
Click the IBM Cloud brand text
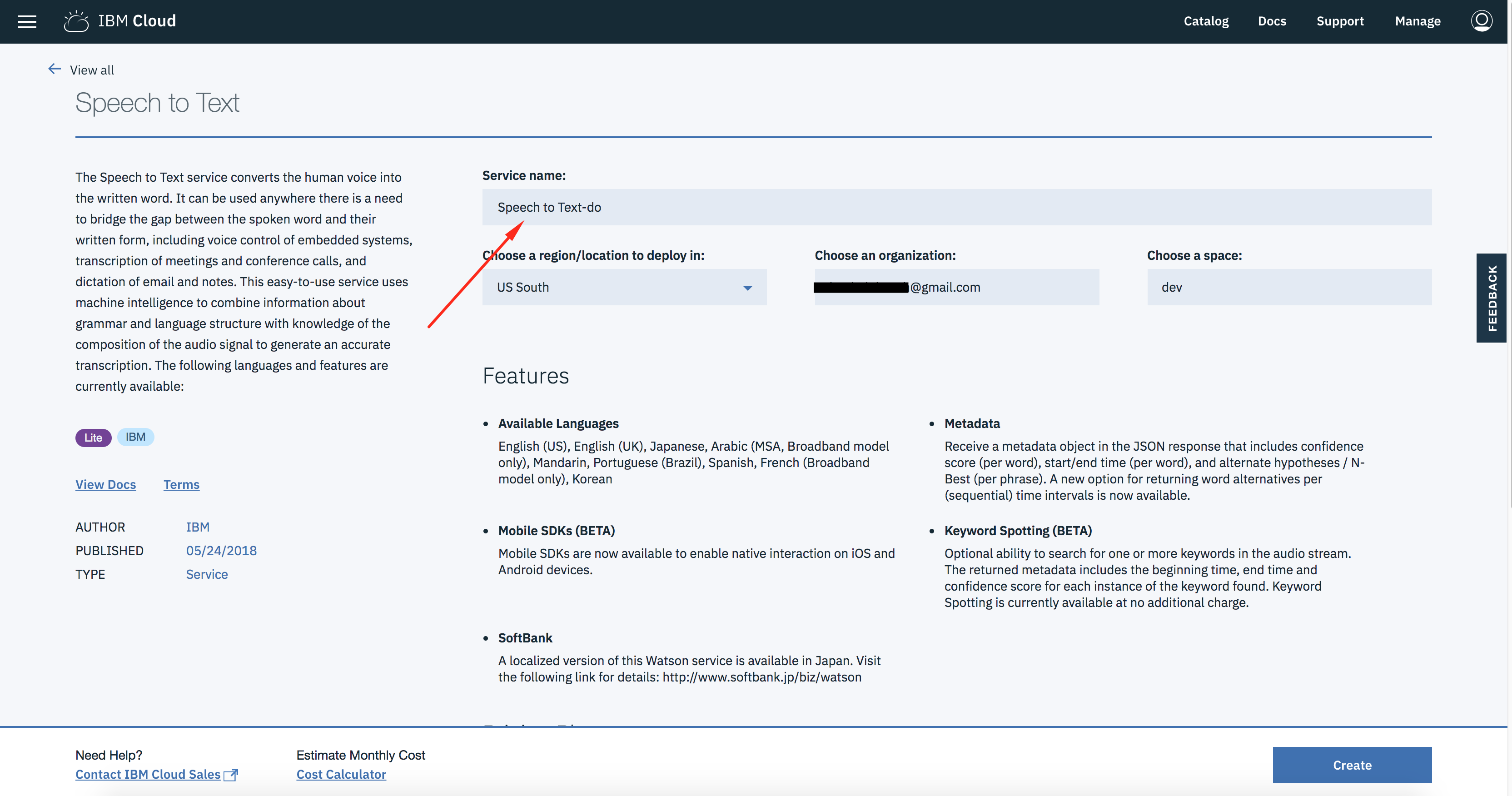pyautogui.click(x=137, y=21)
